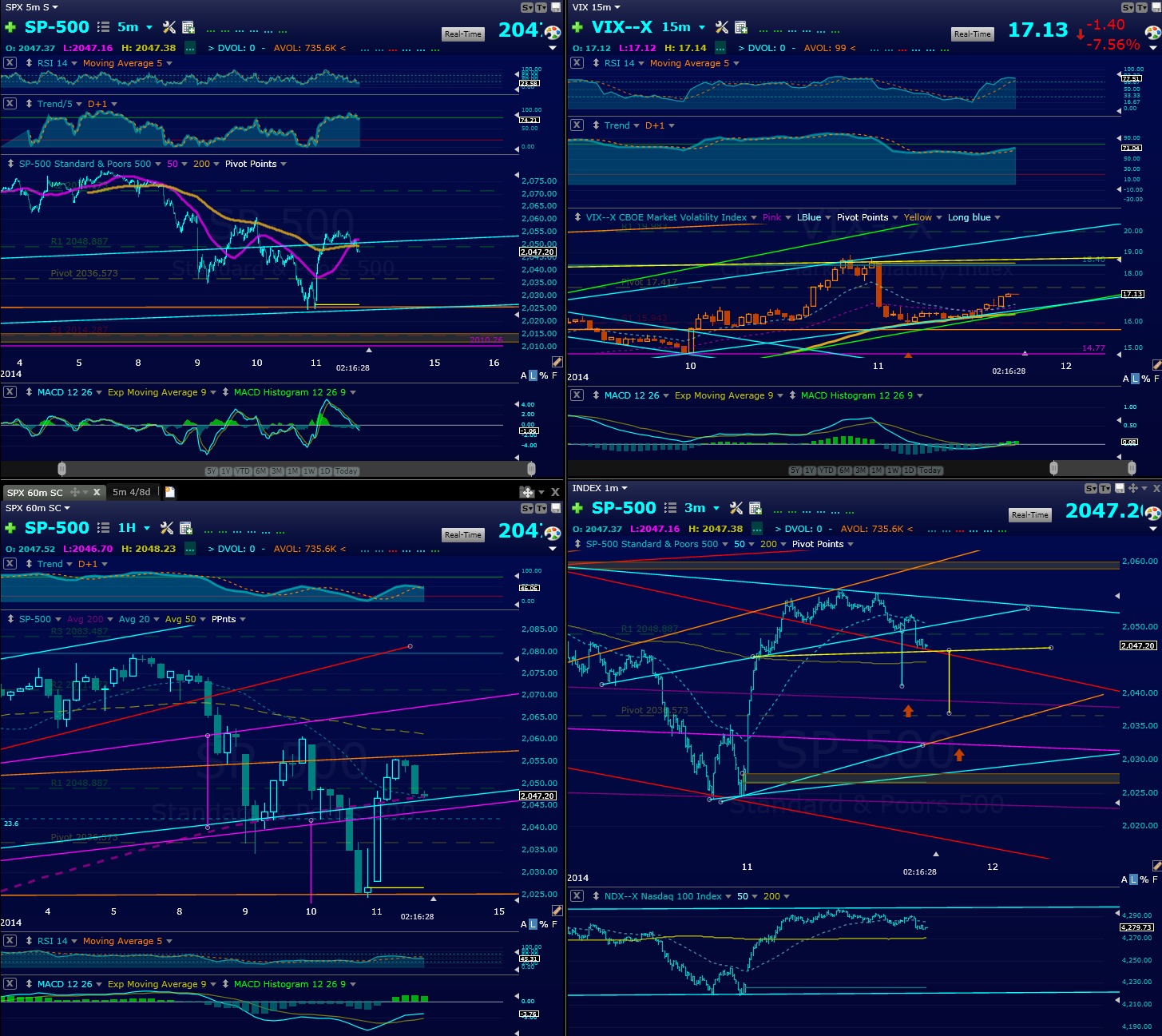
Task: Open 'INDEX 1m' layout menu
Action: point(600,488)
